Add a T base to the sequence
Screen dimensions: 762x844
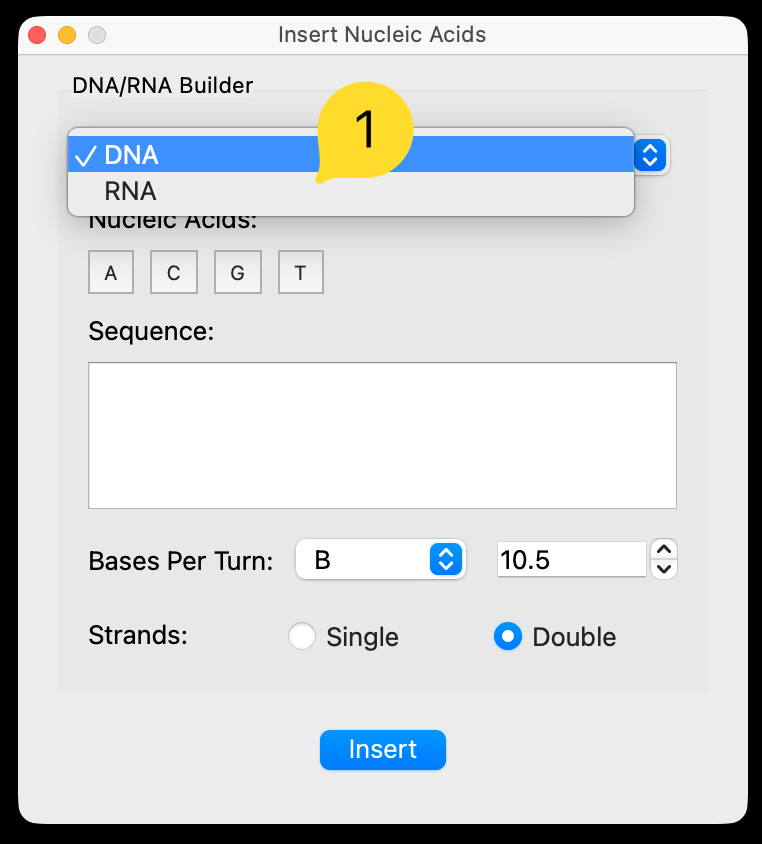point(300,272)
